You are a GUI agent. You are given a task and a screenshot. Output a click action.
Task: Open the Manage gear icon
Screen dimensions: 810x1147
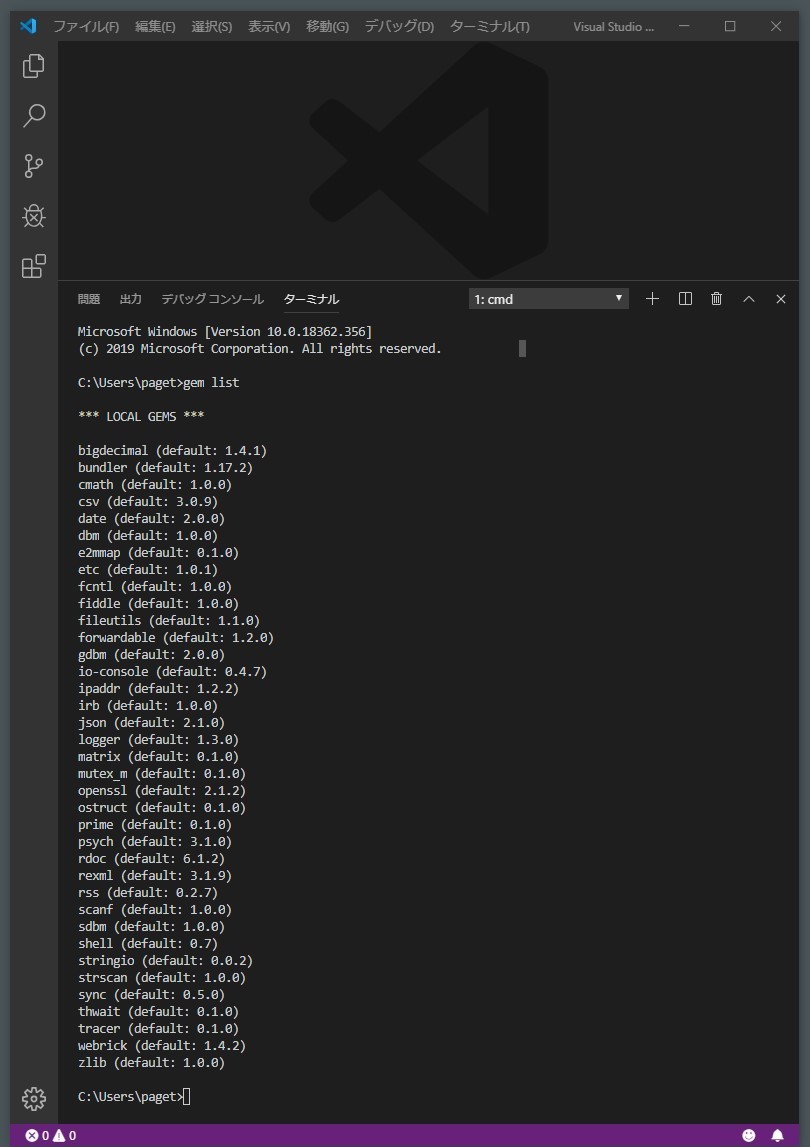[34, 1098]
